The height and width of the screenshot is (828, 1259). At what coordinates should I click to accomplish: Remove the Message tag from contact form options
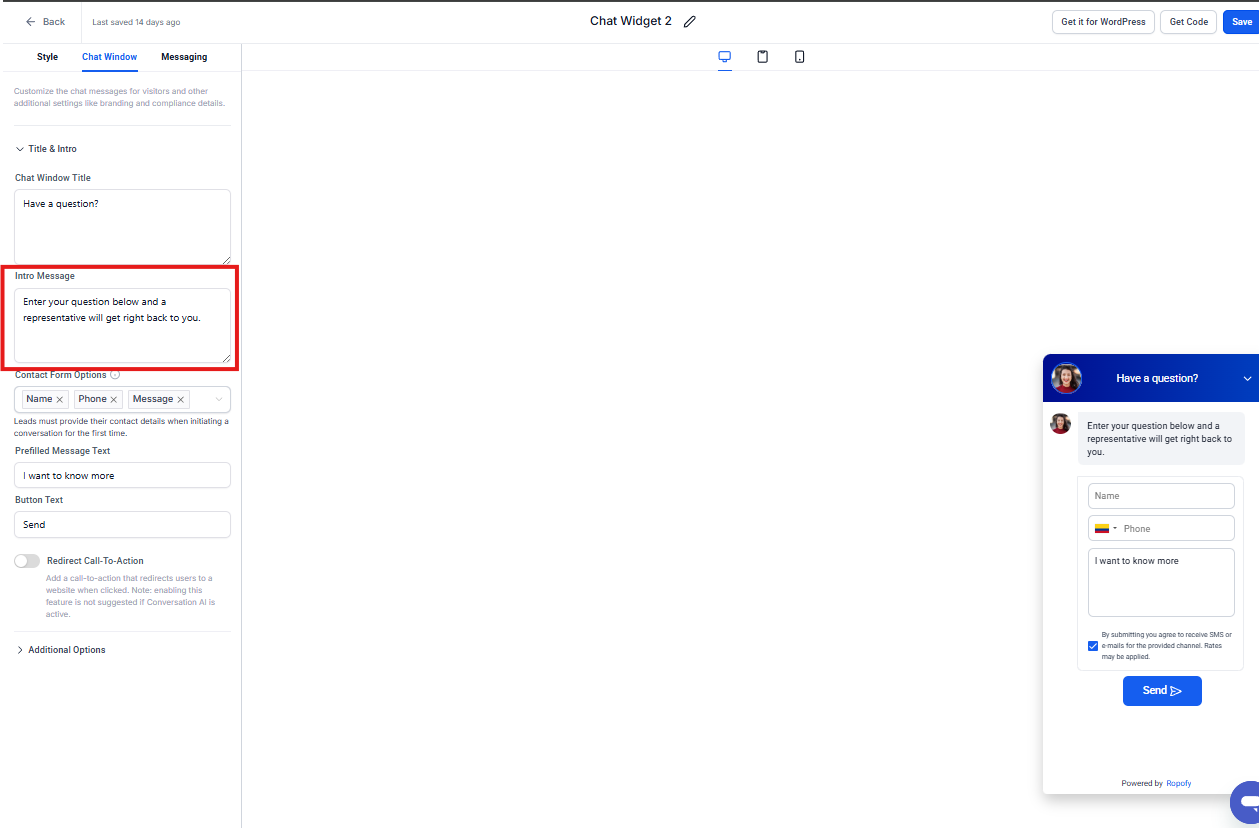pyautogui.click(x=181, y=400)
